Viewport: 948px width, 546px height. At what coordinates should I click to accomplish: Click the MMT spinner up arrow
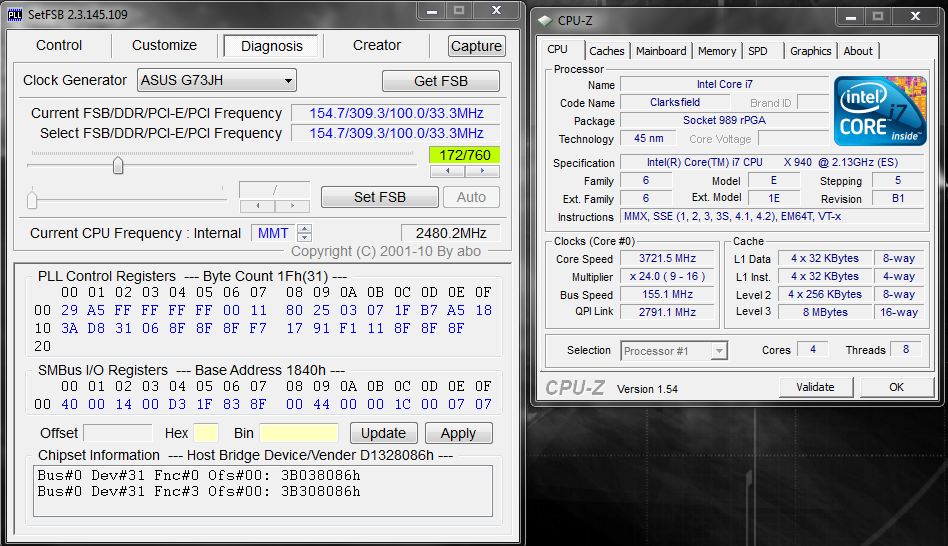[x=305, y=229]
